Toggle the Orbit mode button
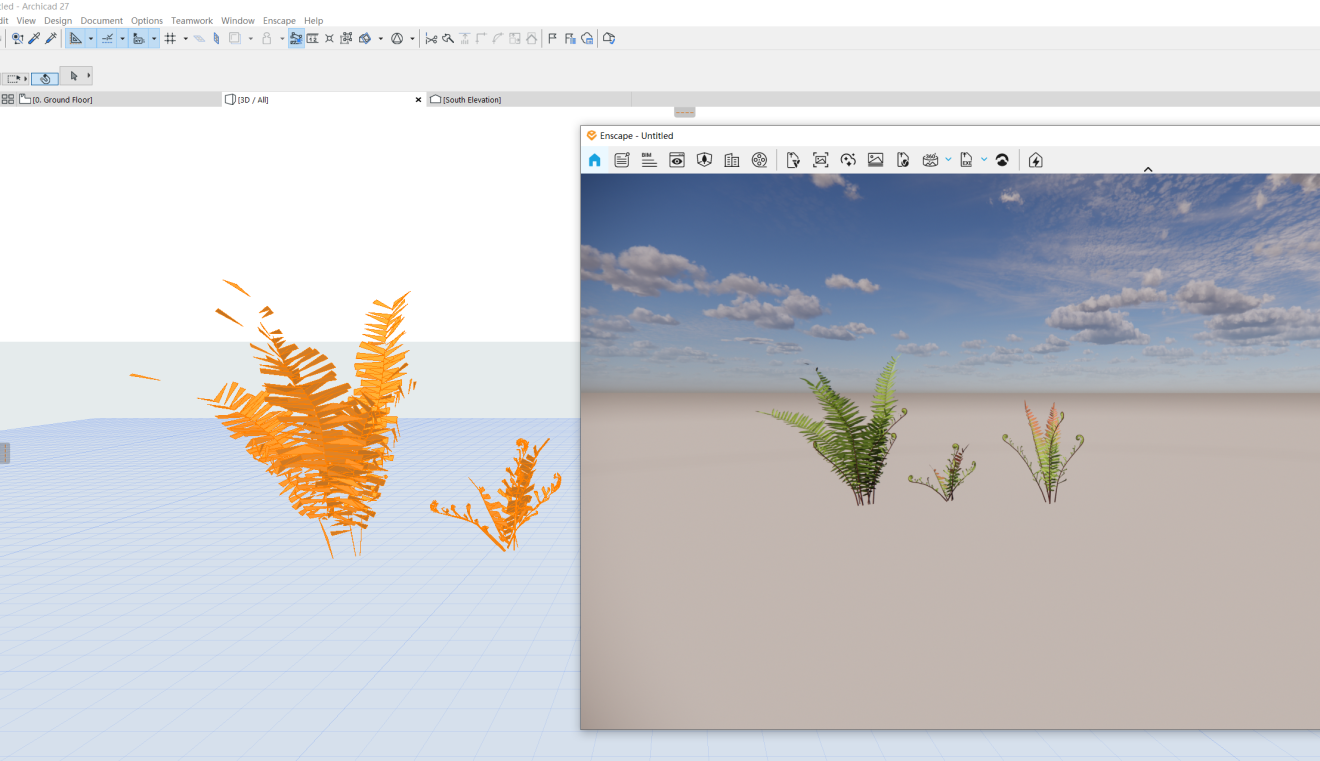Viewport: 1320px width, 761px height. click(x=45, y=79)
